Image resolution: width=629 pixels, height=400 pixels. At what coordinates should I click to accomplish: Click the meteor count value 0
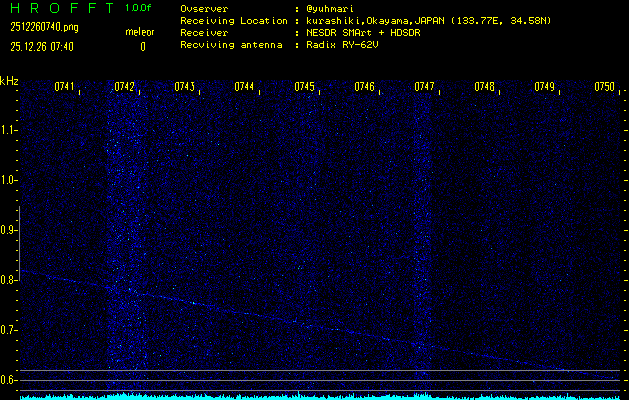point(142,46)
